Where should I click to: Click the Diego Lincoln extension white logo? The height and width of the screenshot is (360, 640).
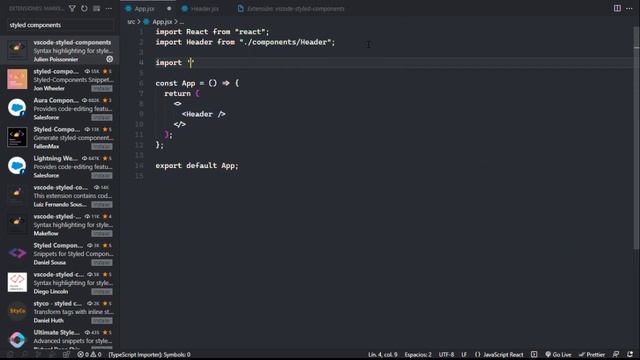click(x=17, y=282)
